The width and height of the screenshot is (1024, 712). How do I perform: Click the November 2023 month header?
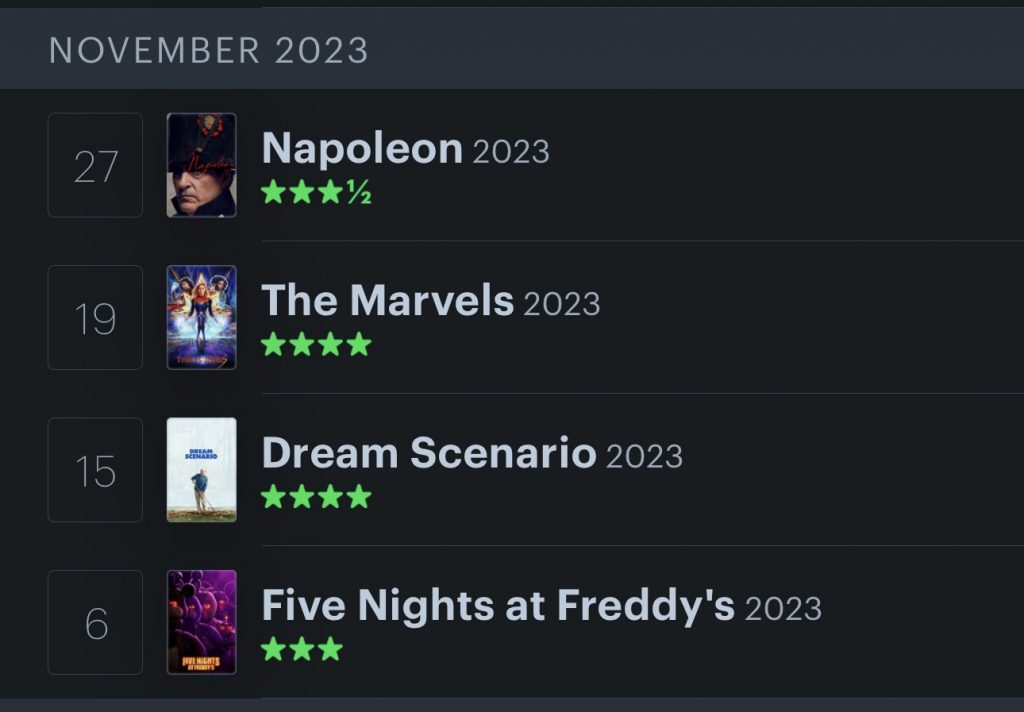(209, 50)
